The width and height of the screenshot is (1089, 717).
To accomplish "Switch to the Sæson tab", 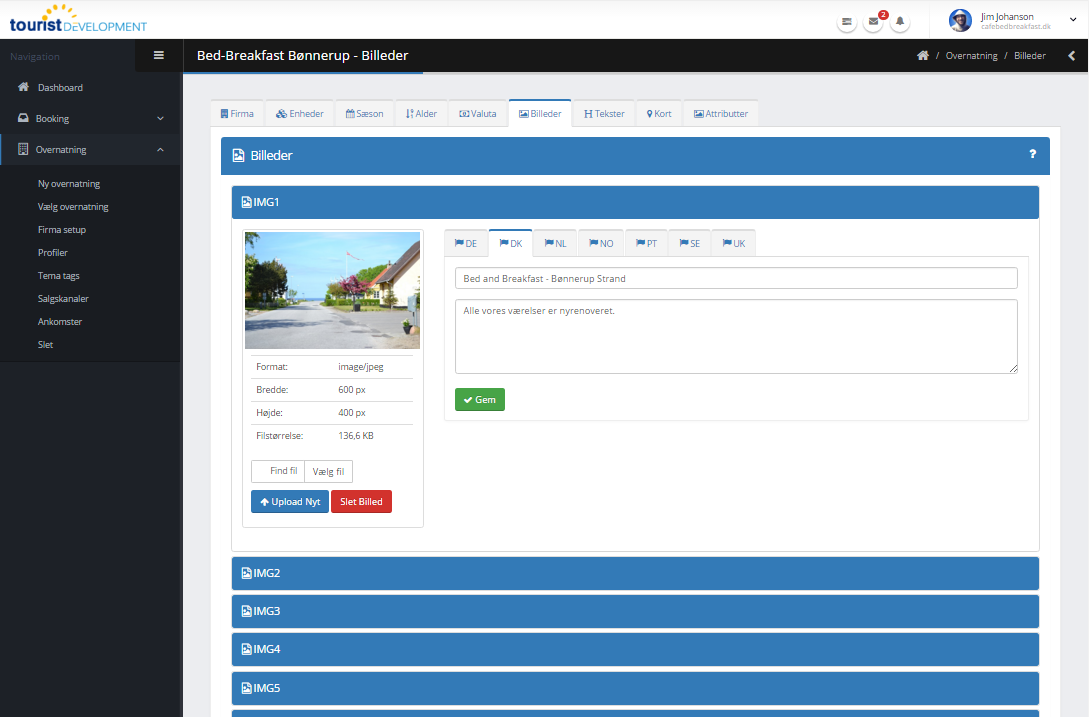I will click(364, 114).
